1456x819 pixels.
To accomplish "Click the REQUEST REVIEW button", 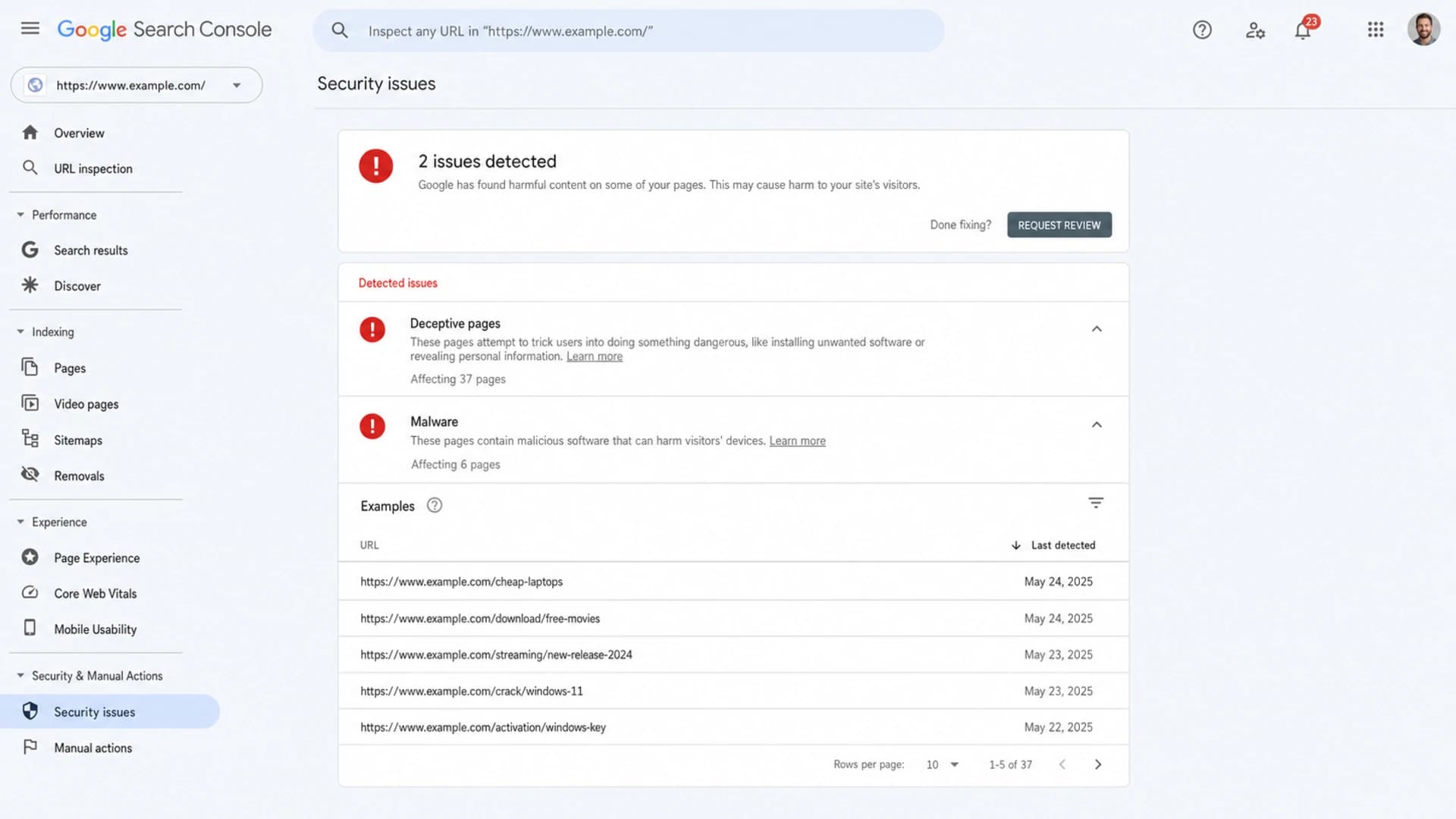I will point(1059,224).
